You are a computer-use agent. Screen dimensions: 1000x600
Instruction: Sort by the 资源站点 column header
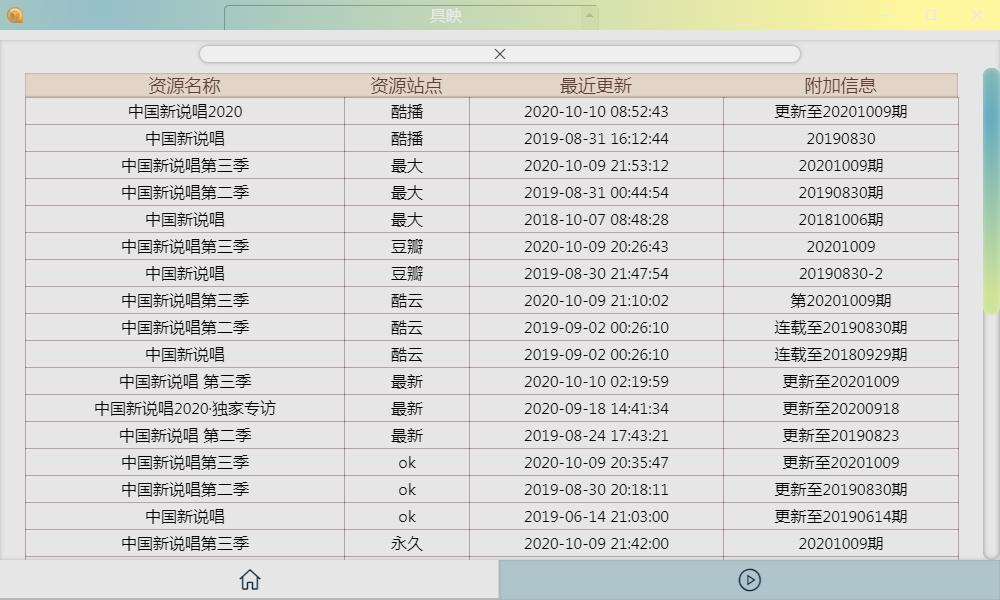pyautogui.click(x=406, y=85)
